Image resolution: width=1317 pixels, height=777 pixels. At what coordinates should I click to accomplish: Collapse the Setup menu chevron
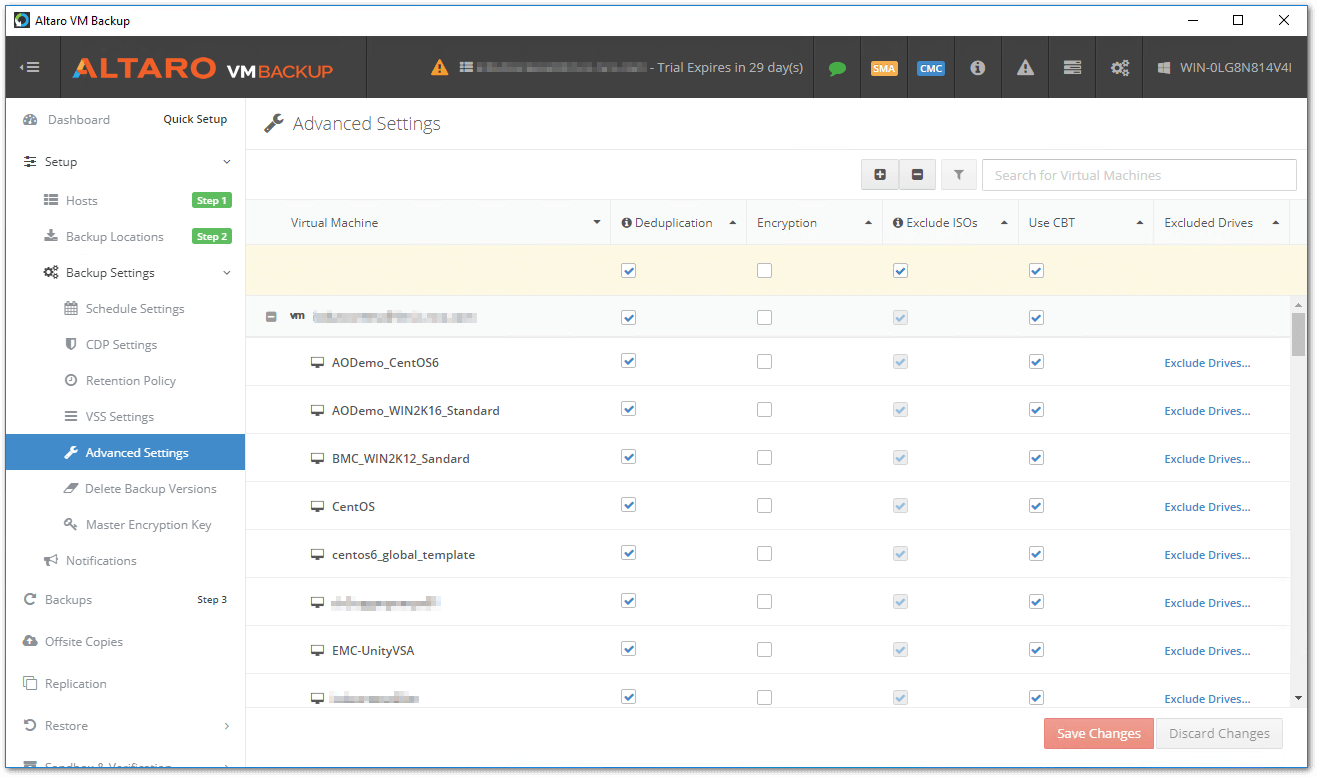click(x=227, y=162)
